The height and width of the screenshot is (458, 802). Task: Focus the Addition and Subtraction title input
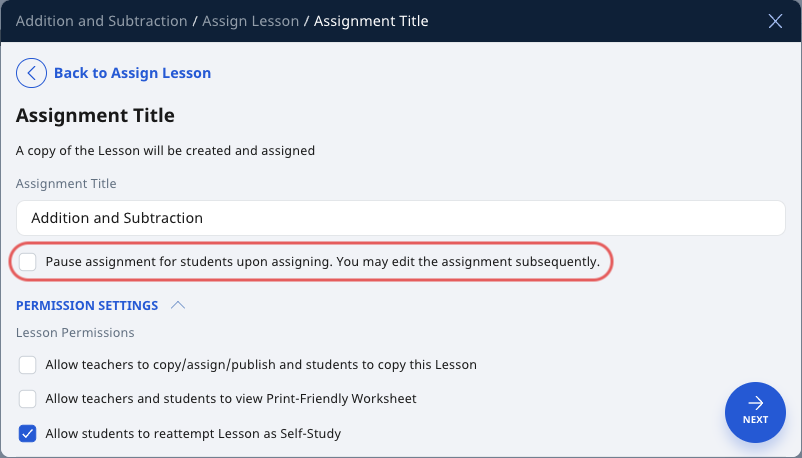pos(400,218)
